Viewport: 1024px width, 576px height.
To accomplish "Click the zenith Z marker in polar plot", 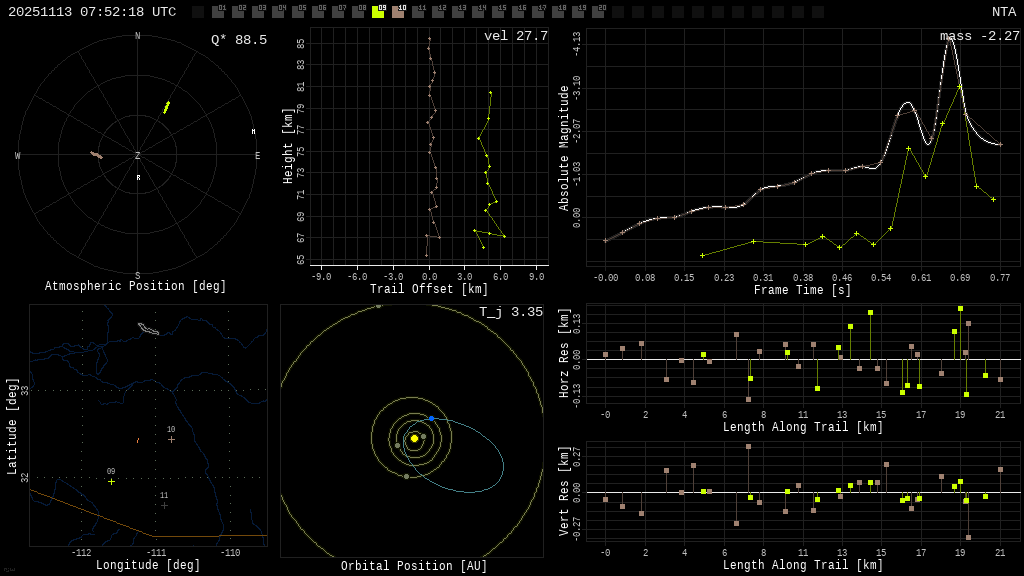I will [138, 156].
